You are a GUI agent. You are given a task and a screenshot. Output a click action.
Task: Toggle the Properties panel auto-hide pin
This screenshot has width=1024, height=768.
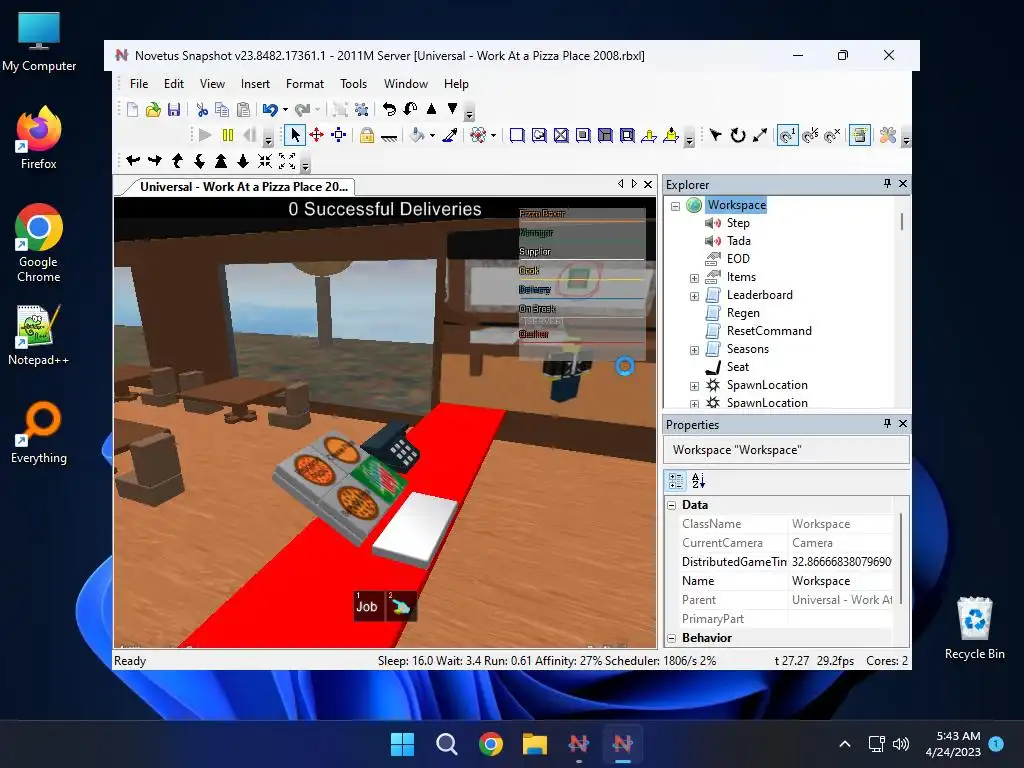click(887, 423)
